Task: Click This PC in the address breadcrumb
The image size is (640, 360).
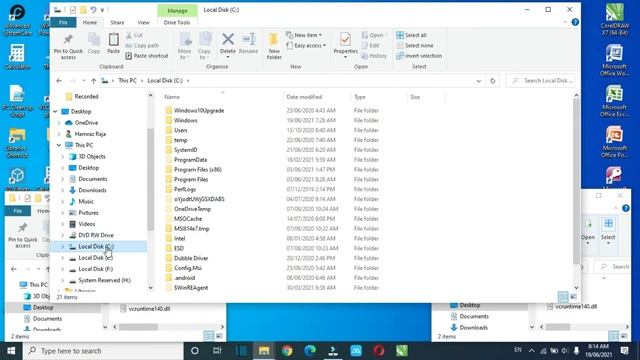Action: [x=127, y=81]
